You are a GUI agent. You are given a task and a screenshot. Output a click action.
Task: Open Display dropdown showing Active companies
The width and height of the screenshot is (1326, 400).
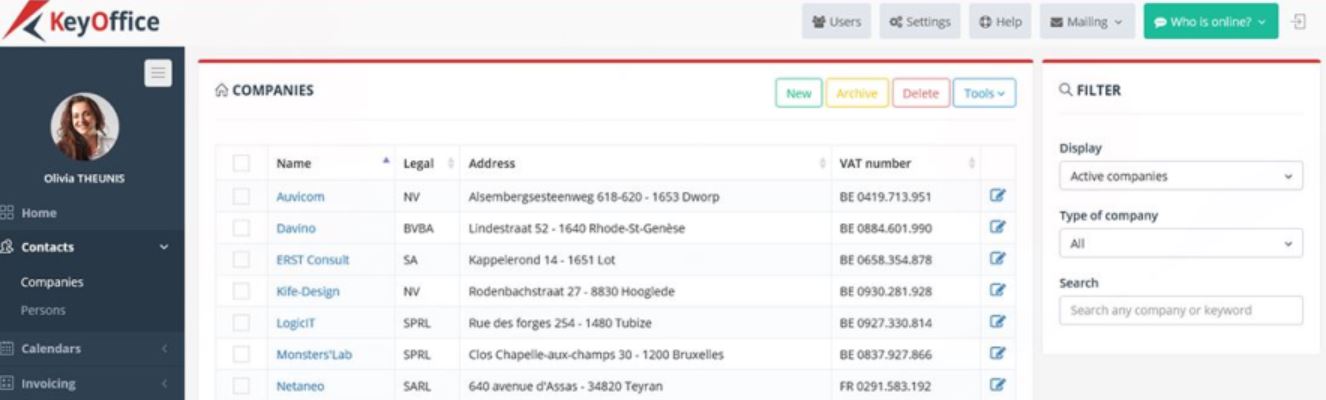pos(1181,176)
